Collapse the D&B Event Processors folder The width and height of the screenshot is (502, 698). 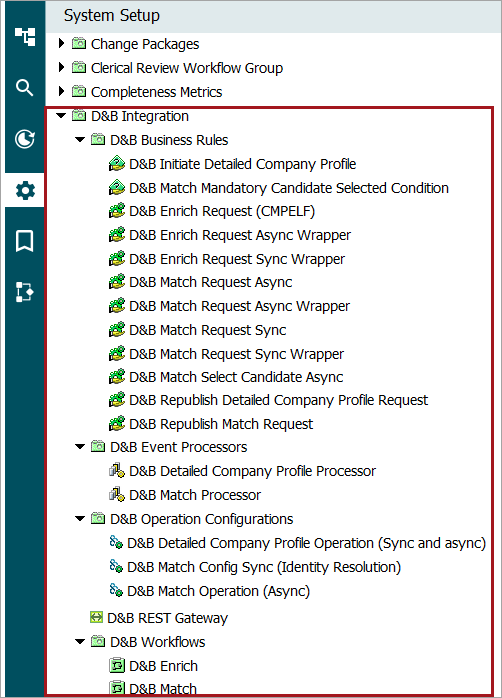coord(80,446)
